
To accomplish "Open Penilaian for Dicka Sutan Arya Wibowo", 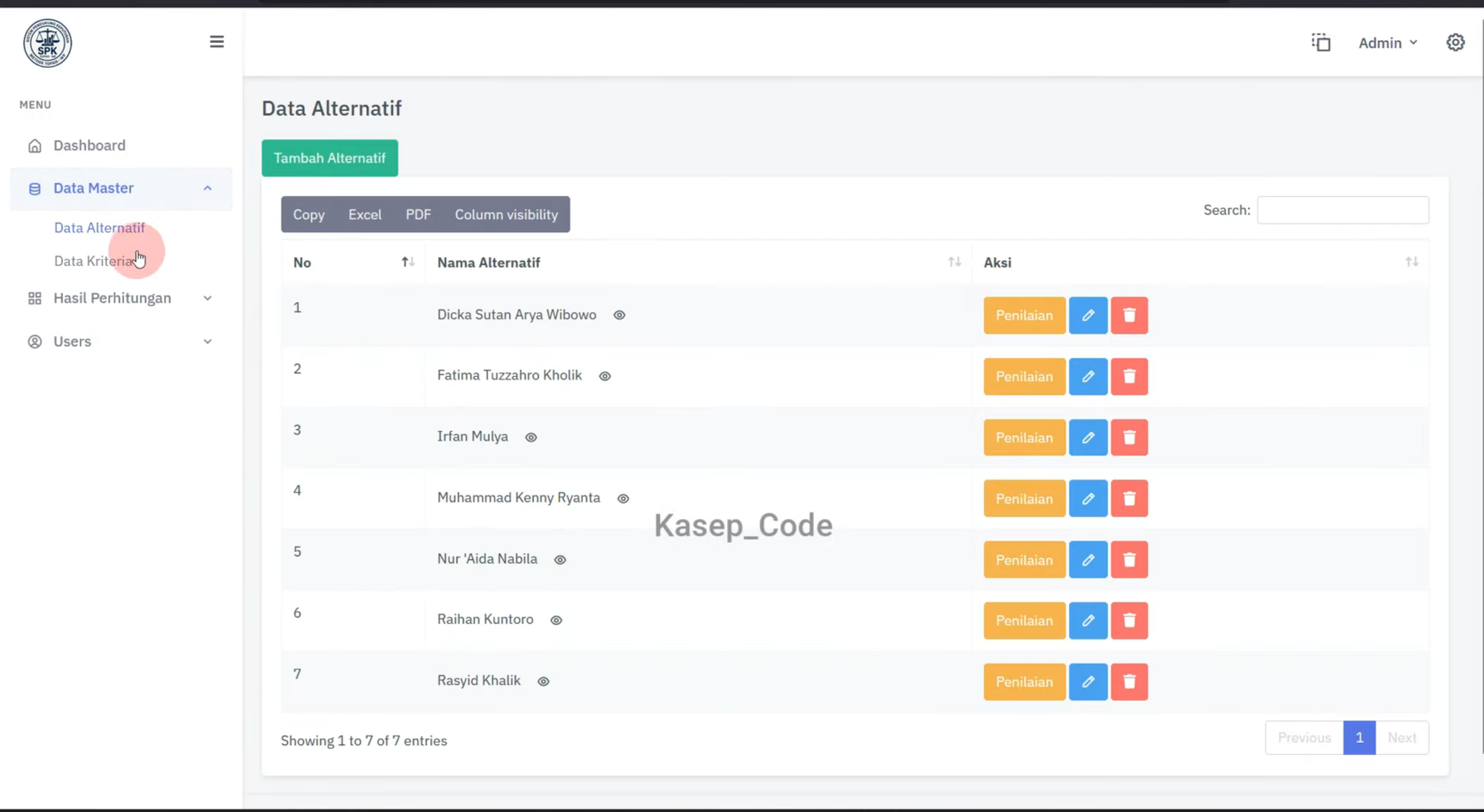I will click(1024, 315).
